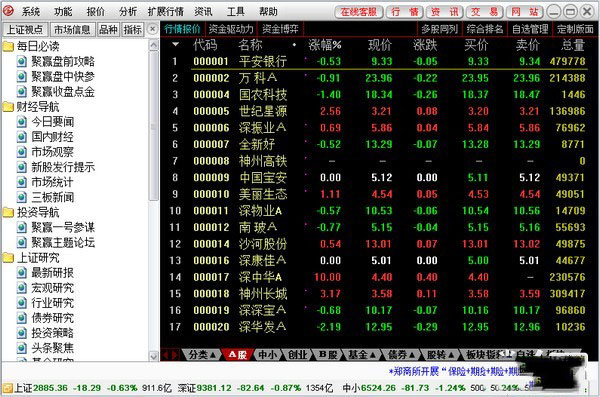Open the 系统 menu
This screenshot has height=397, width=600.
coord(31,12)
